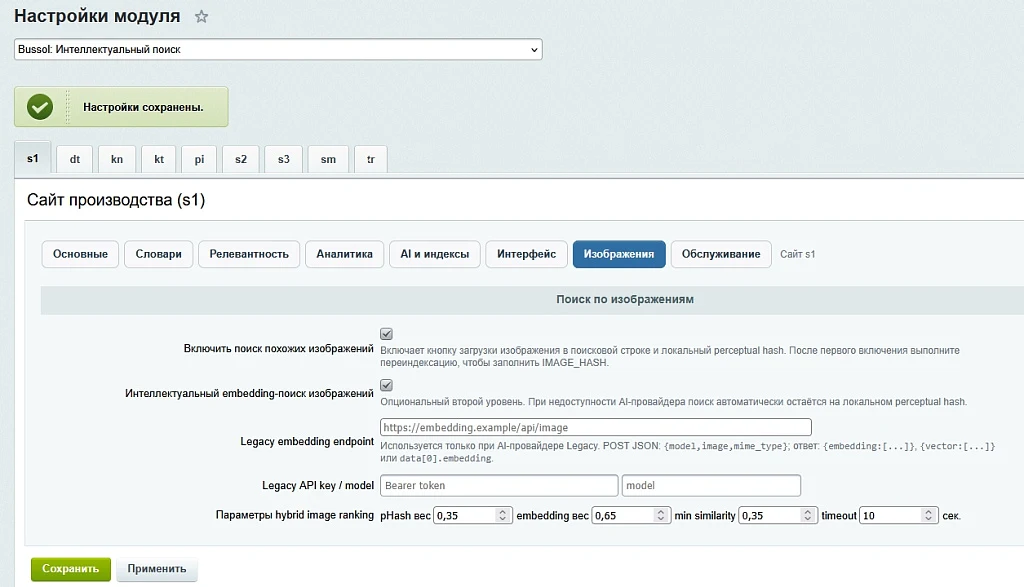Adjust the embedding вес spinner arrows

click(660, 515)
